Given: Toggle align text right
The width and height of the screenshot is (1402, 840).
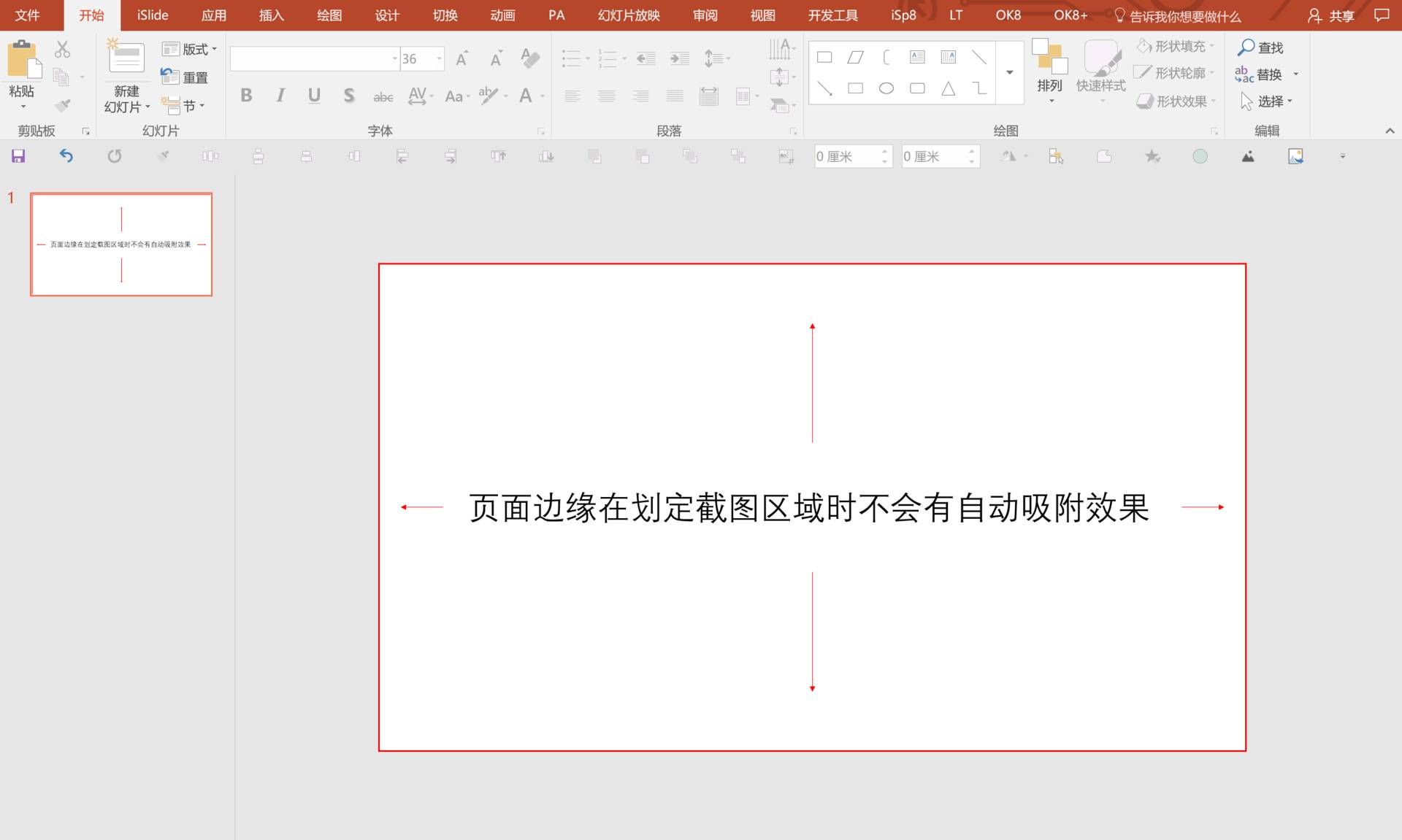Looking at the screenshot, I should point(641,96).
